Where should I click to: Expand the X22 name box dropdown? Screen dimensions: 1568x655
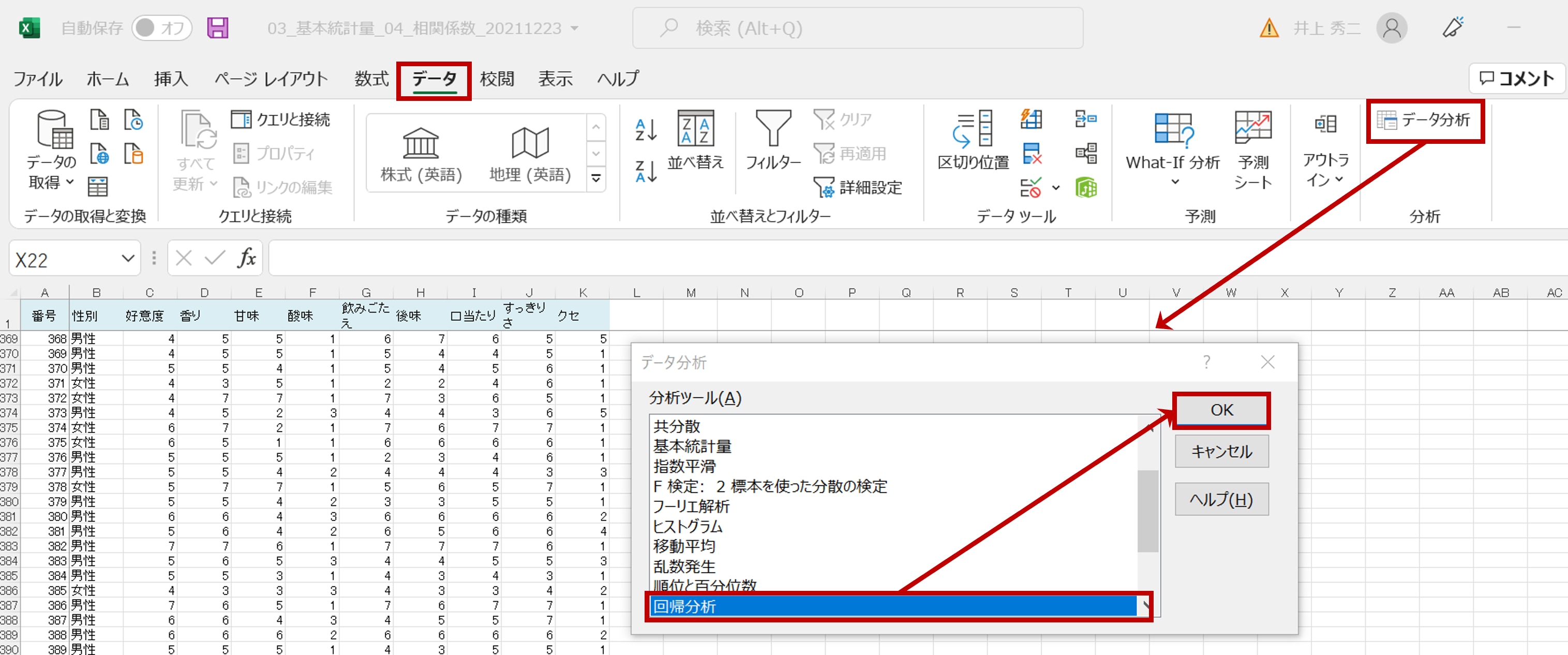tap(128, 258)
